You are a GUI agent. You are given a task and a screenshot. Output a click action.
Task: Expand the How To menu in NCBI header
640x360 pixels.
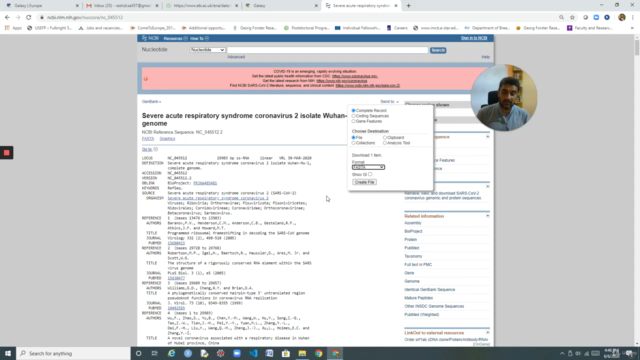click(199, 38)
